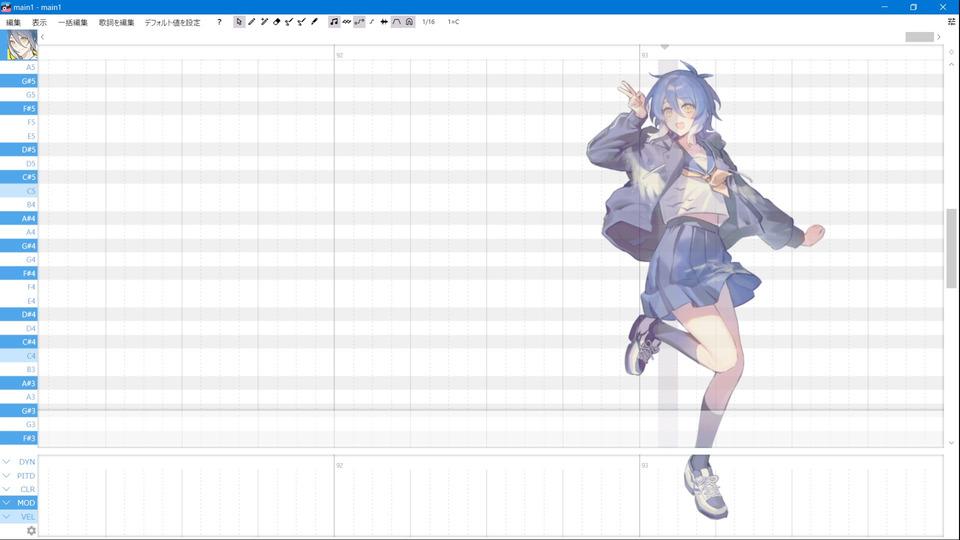Screen dimensions: 960x540
Task: Toggle vibrato display
Action: pos(347,22)
